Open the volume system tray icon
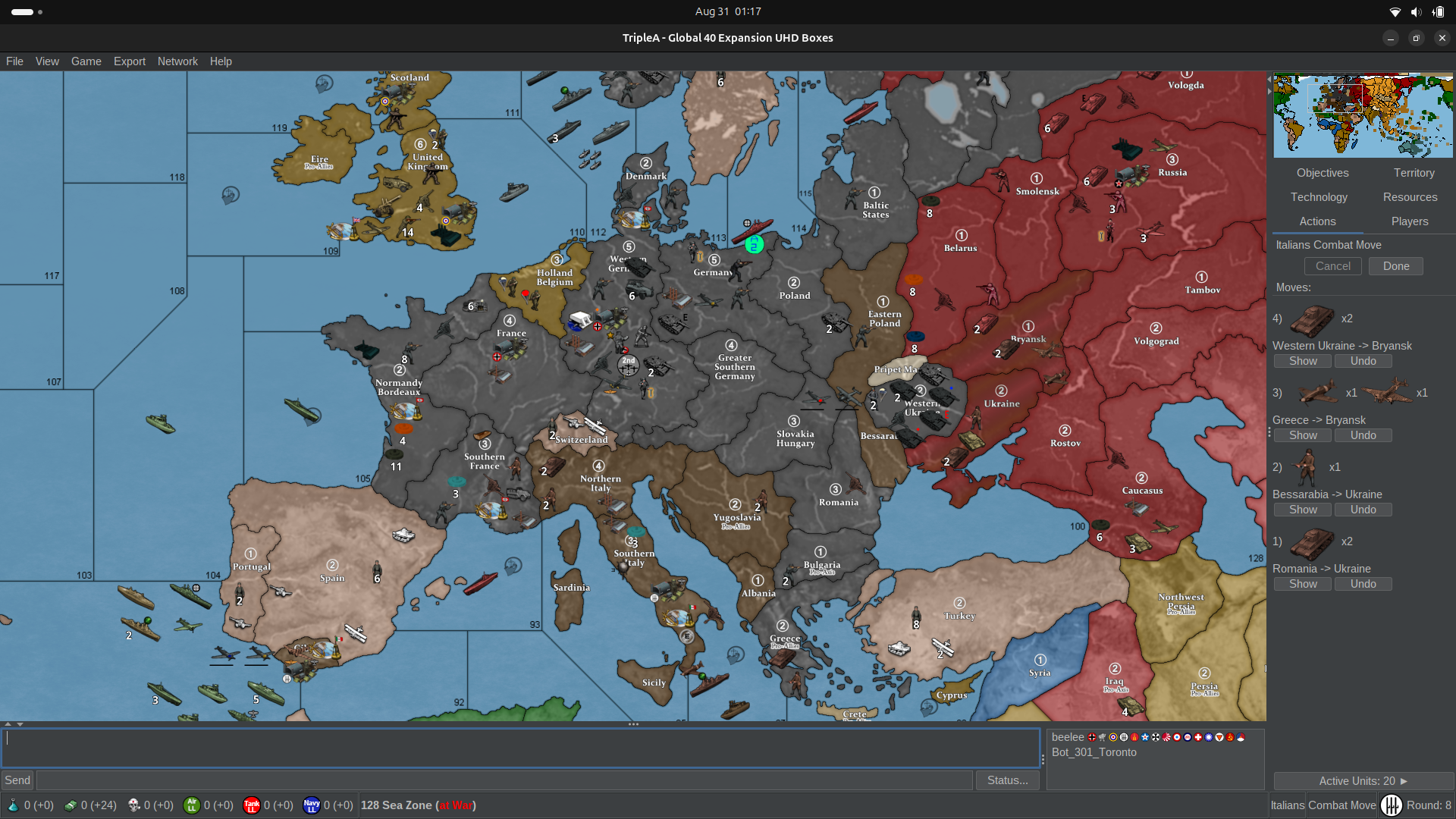The image size is (1456, 819). click(x=1416, y=11)
